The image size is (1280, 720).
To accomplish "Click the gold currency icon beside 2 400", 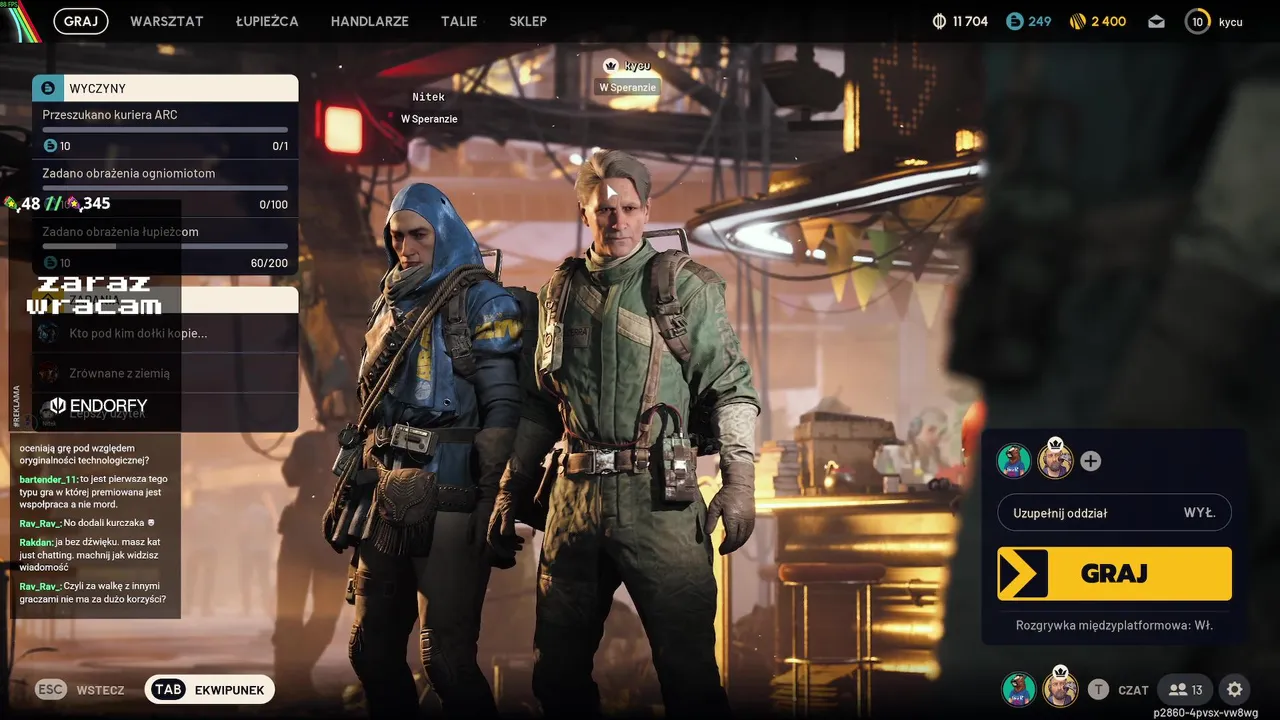I will [x=1078, y=21].
